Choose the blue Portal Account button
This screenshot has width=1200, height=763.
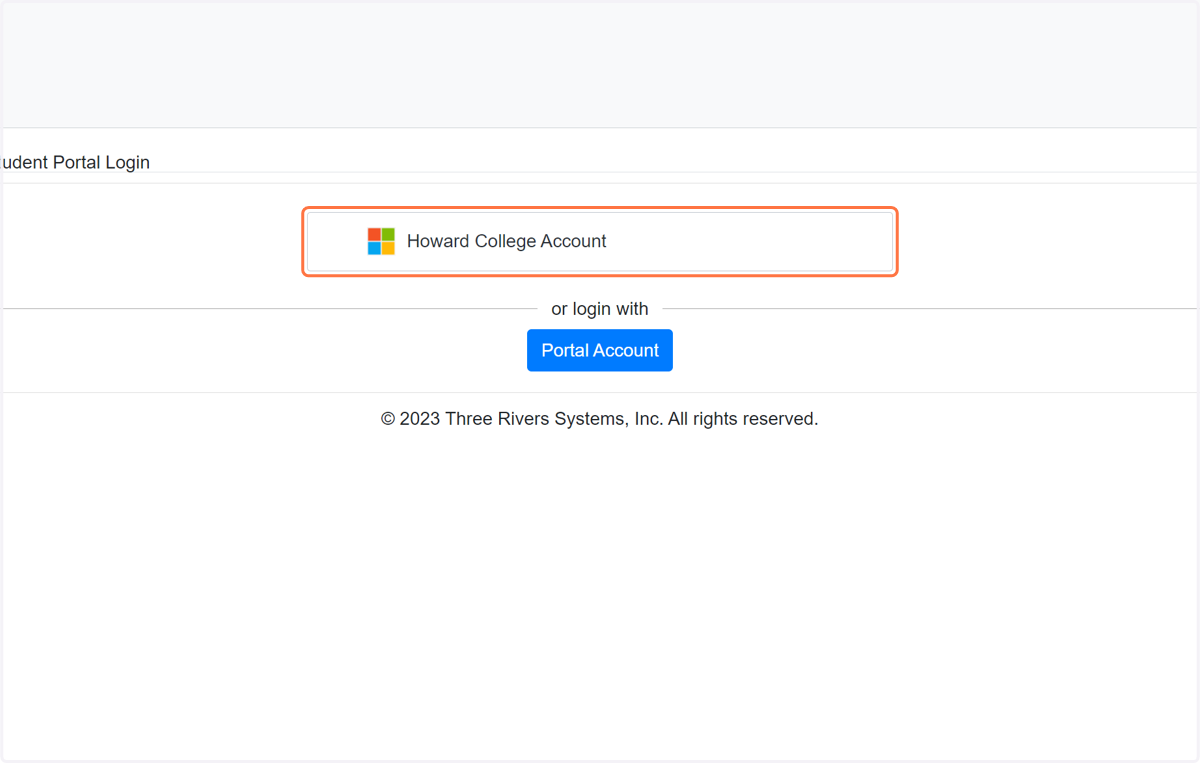(x=600, y=350)
